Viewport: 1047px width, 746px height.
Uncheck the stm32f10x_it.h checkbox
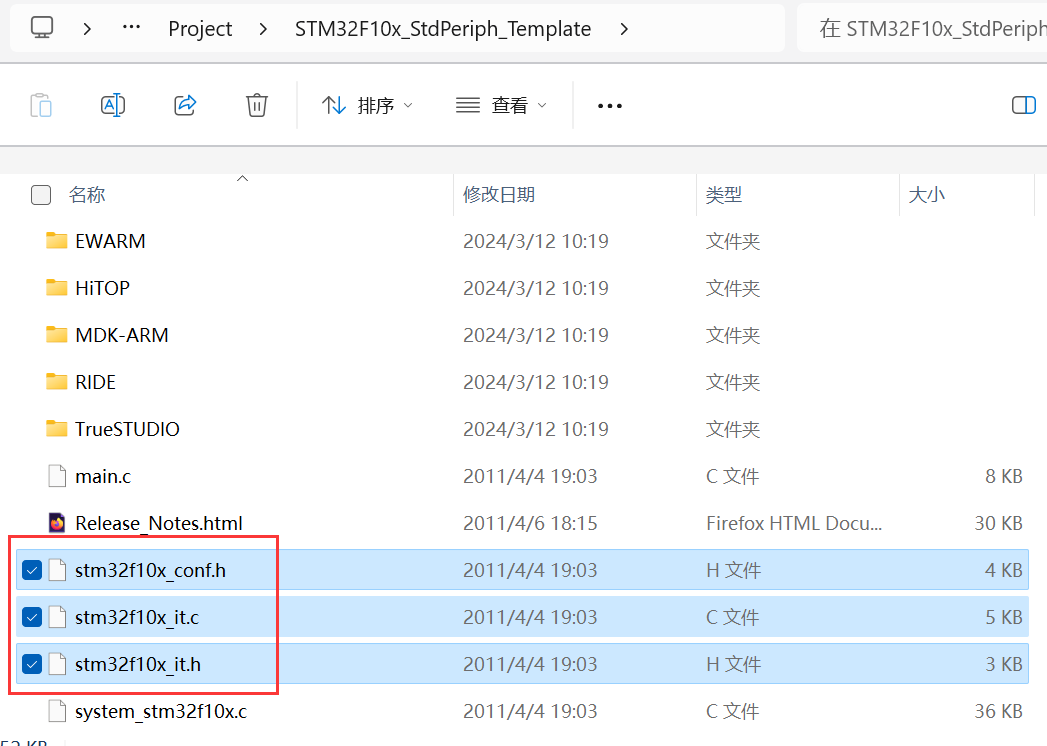click(32, 665)
